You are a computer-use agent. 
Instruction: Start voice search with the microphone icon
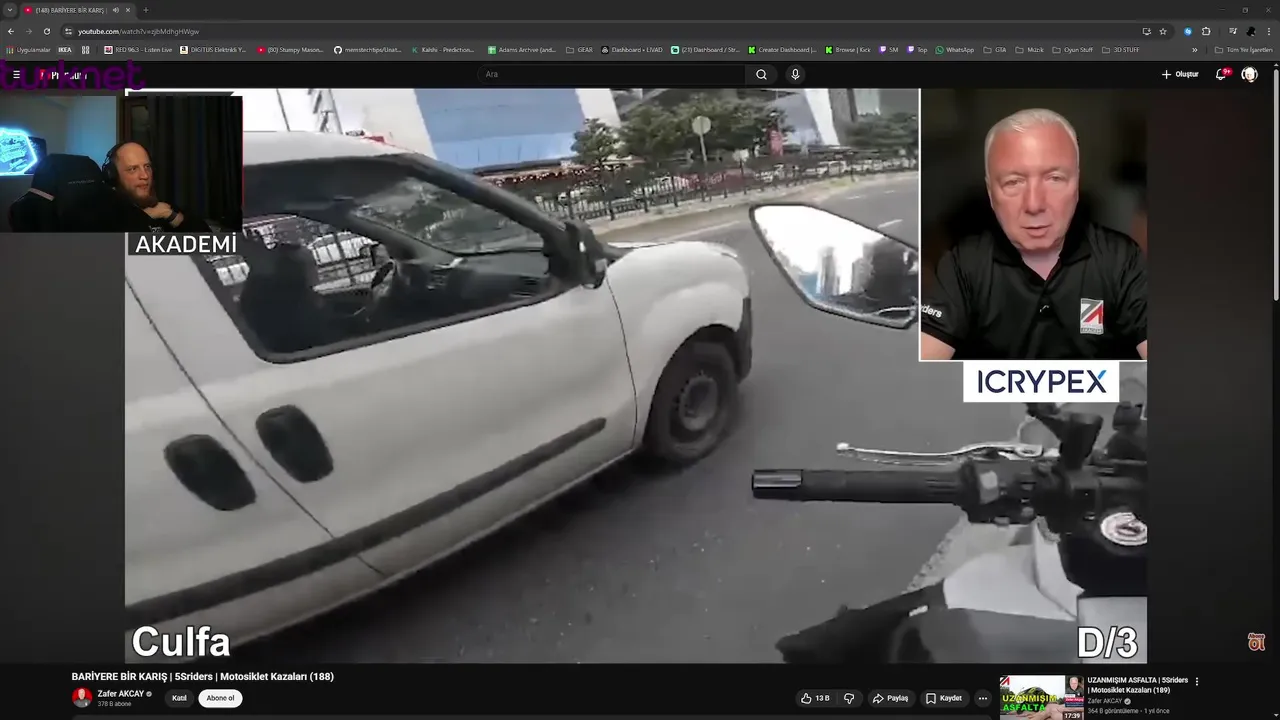pos(795,74)
